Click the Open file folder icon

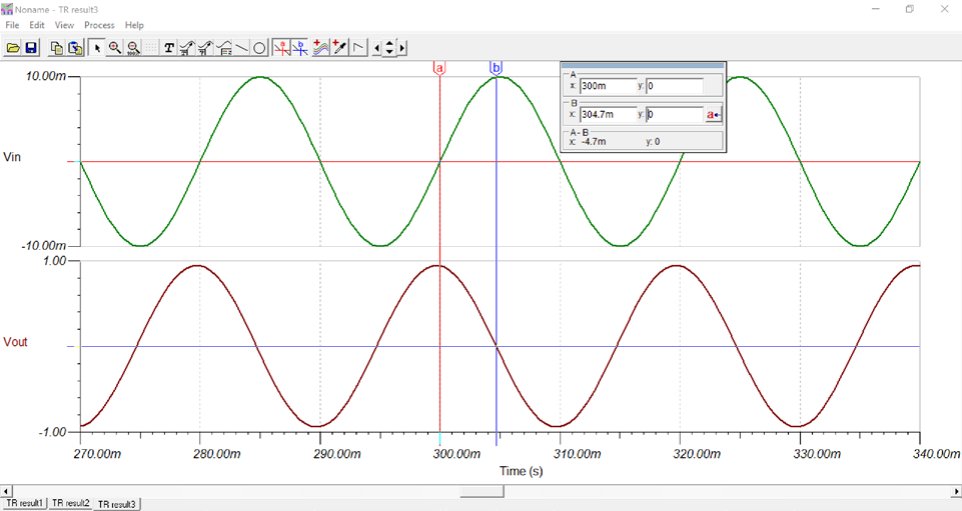(13, 47)
